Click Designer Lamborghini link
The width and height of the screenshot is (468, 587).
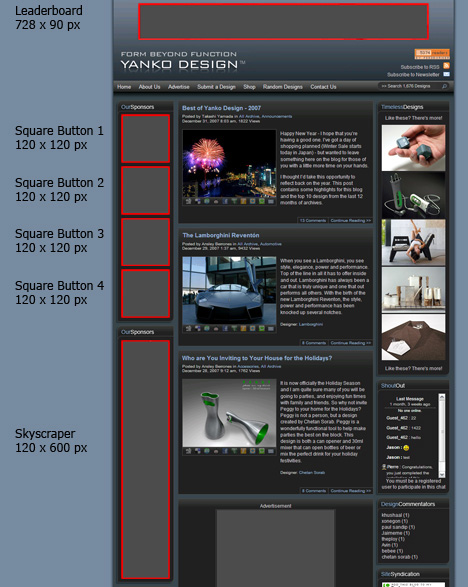tap(311, 324)
